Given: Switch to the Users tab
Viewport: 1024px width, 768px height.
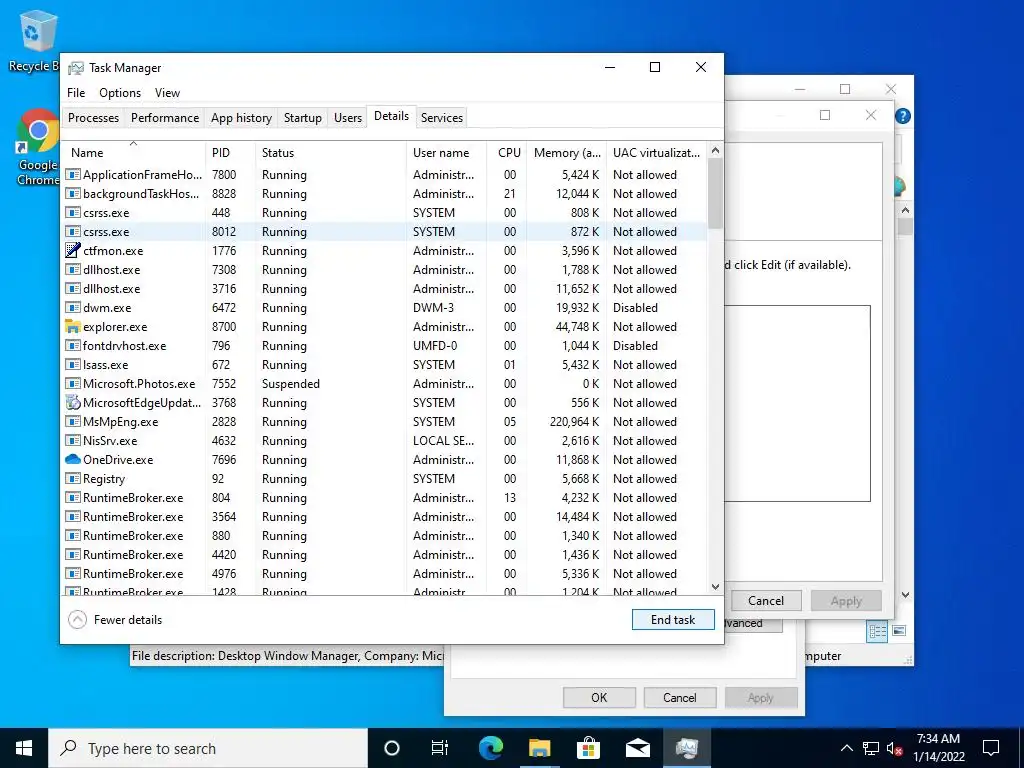Looking at the screenshot, I should [347, 118].
